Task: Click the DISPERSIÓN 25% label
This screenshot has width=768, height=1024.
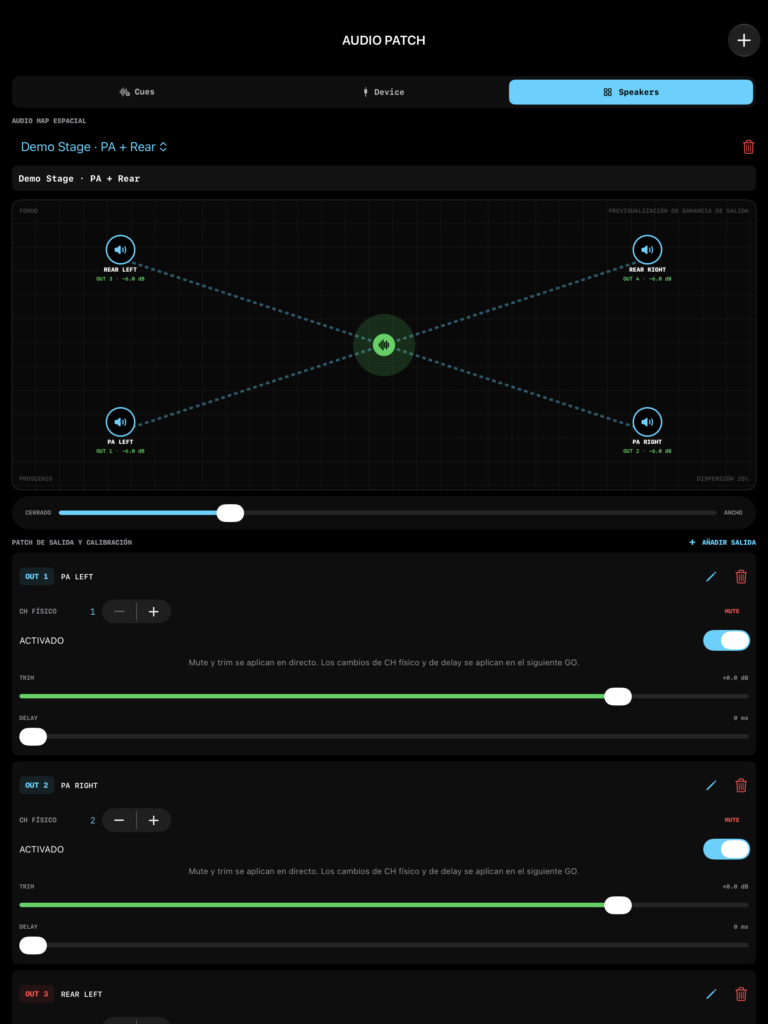Action: [722, 479]
